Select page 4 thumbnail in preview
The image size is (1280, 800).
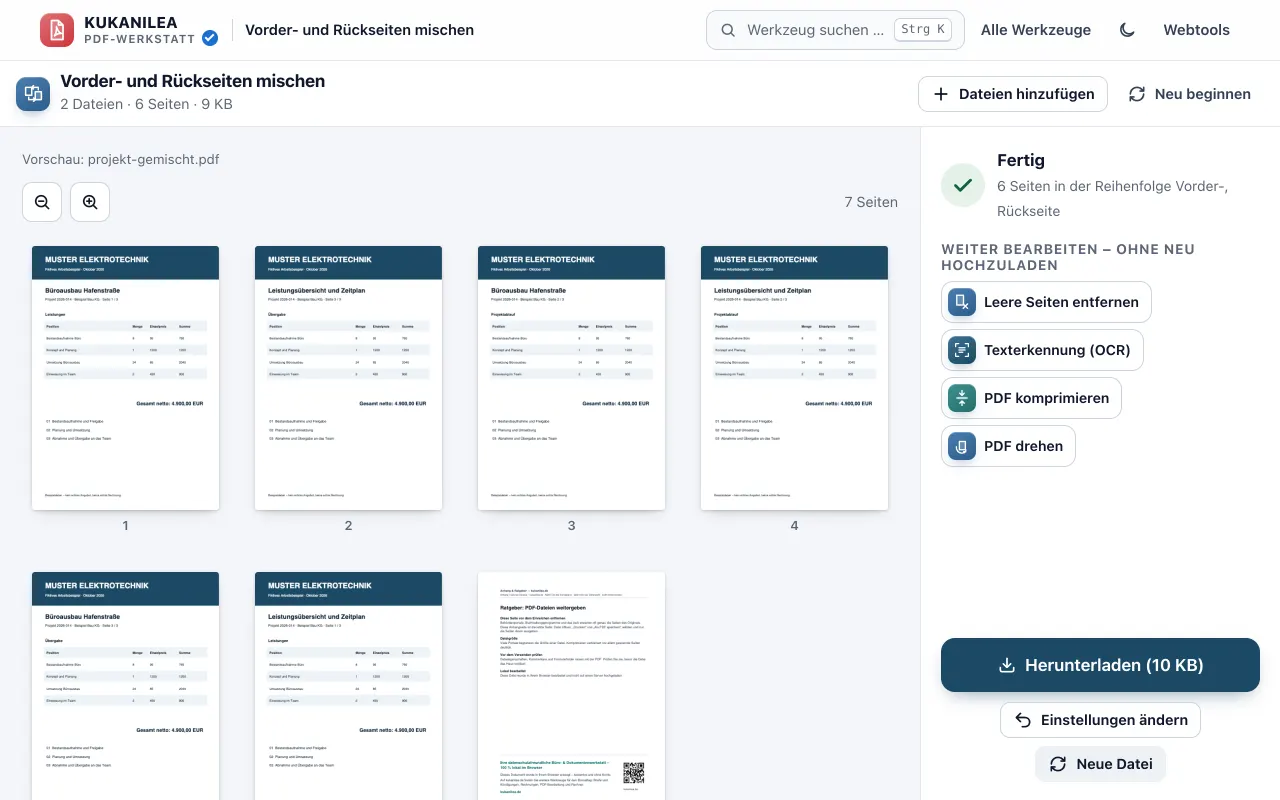point(794,378)
